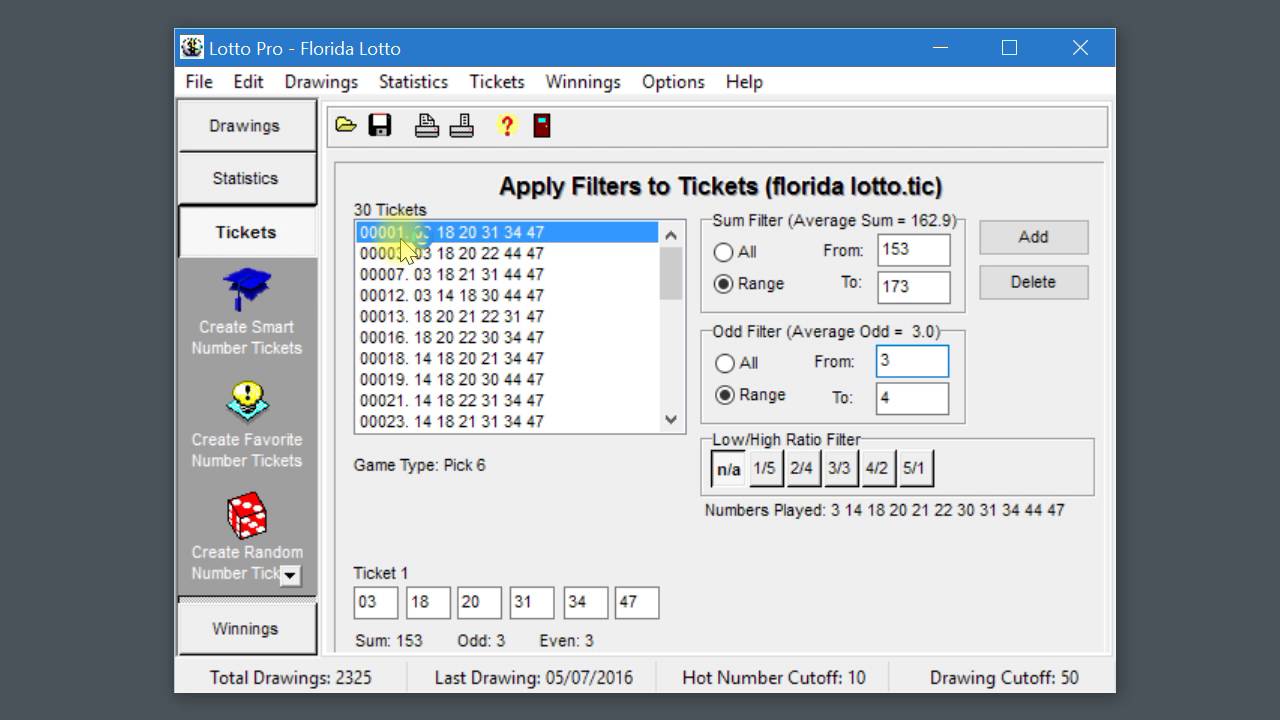Select ticket row 00023. 14 18 21 31 34 47
The width and height of the screenshot is (1280, 720).
(507, 421)
